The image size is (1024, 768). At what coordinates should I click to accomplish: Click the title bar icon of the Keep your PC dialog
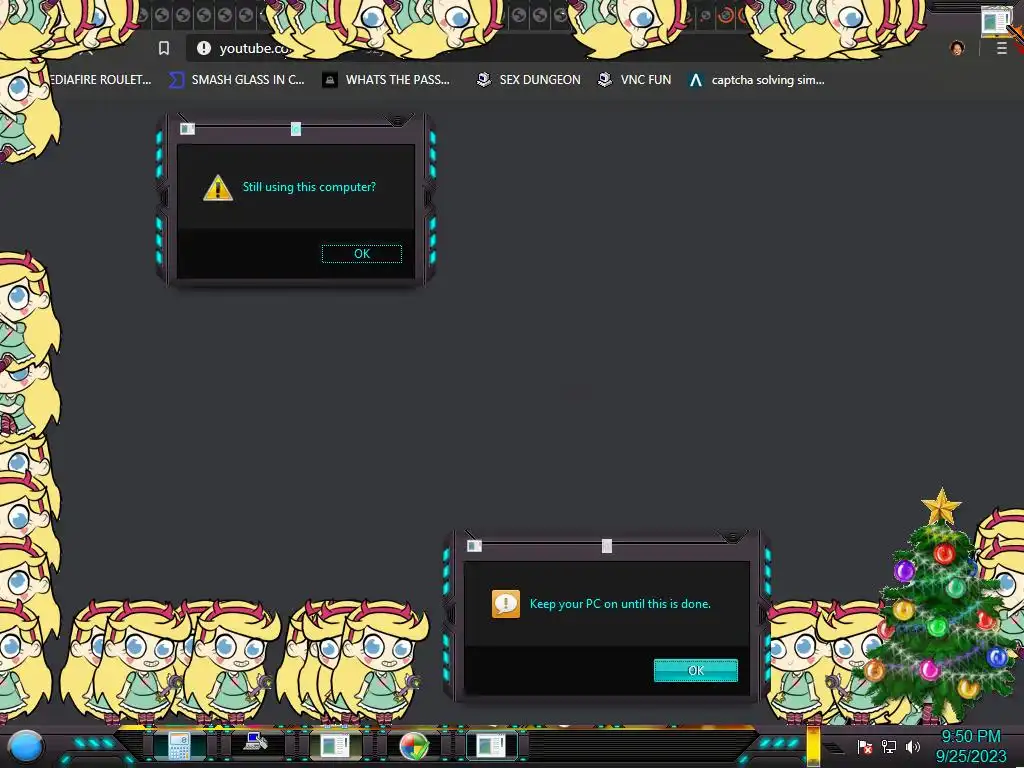(474, 546)
